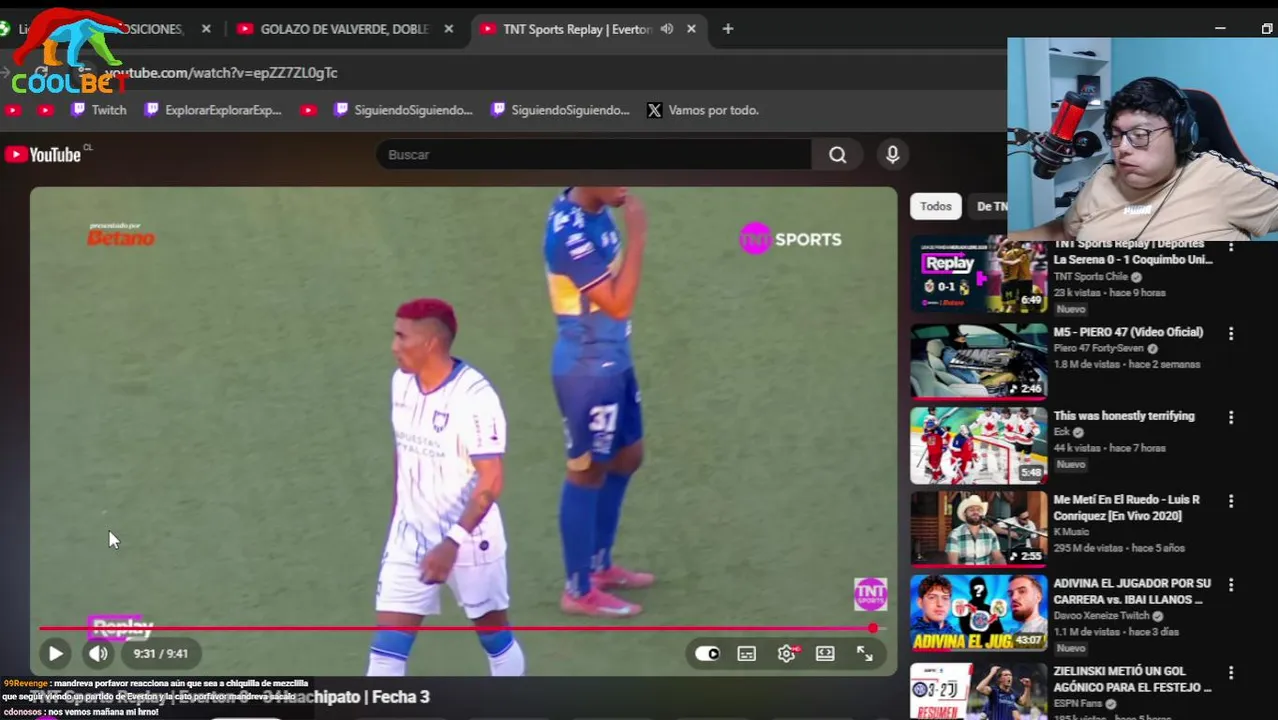The width and height of the screenshot is (1278, 720).
Task: Mute the tab with its audio icon
Action: coord(667,29)
